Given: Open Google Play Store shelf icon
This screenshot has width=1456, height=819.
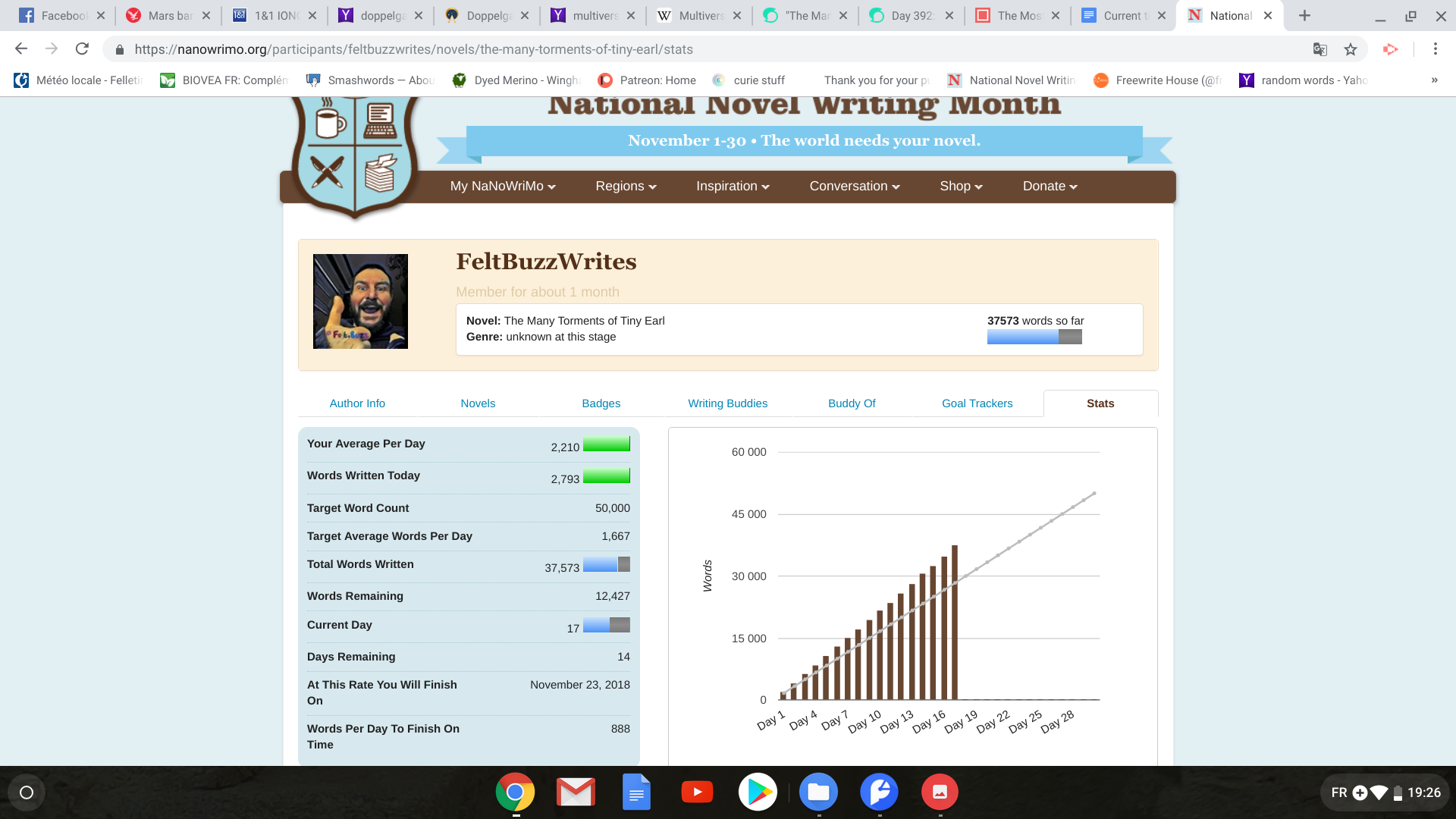Looking at the screenshot, I should click(758, 792).
